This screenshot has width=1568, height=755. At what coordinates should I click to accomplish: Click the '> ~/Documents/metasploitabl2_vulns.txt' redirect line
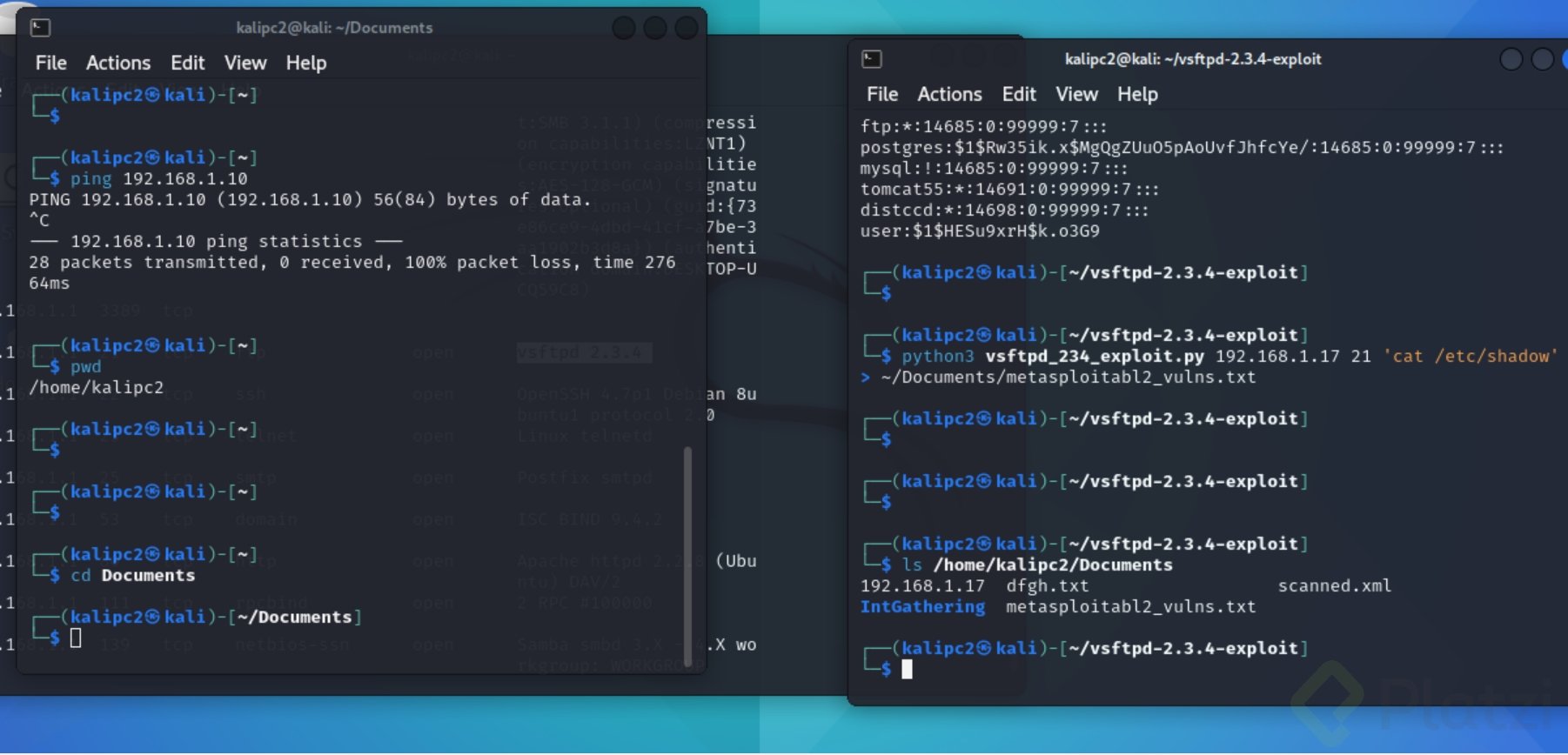click(x=1059, y=377)
